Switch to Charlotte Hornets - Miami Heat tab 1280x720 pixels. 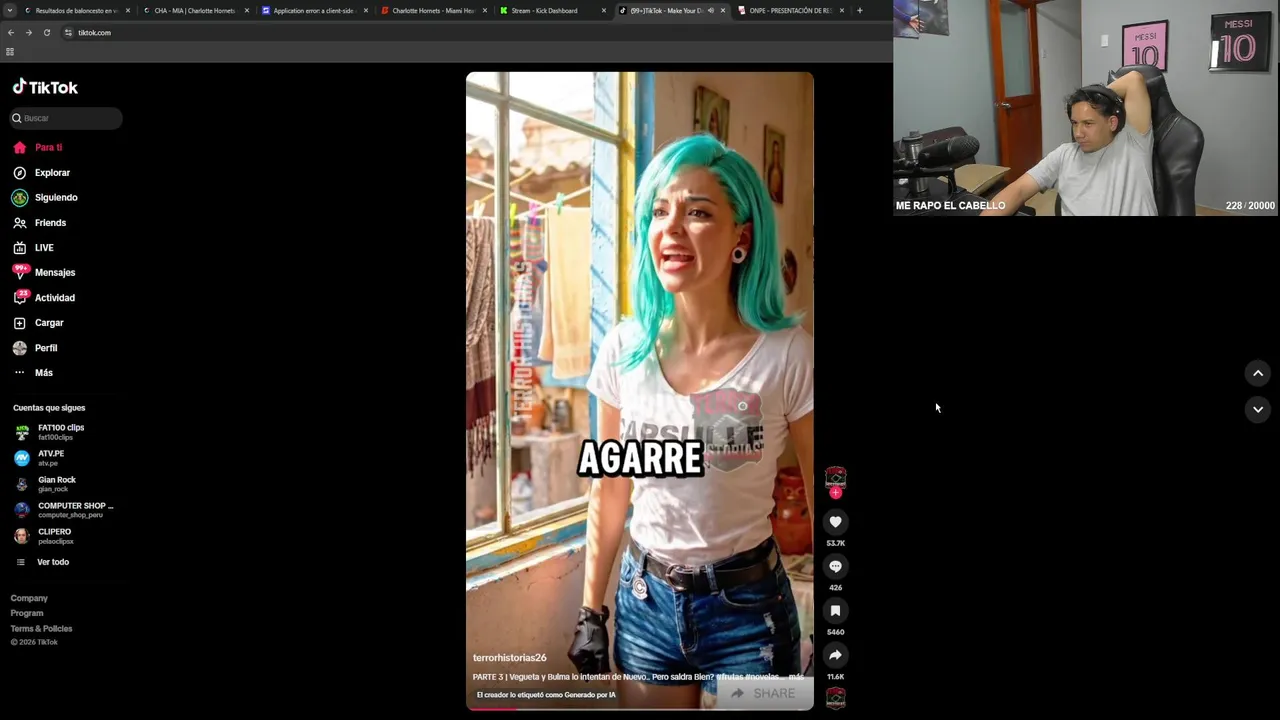coord(433,10)
